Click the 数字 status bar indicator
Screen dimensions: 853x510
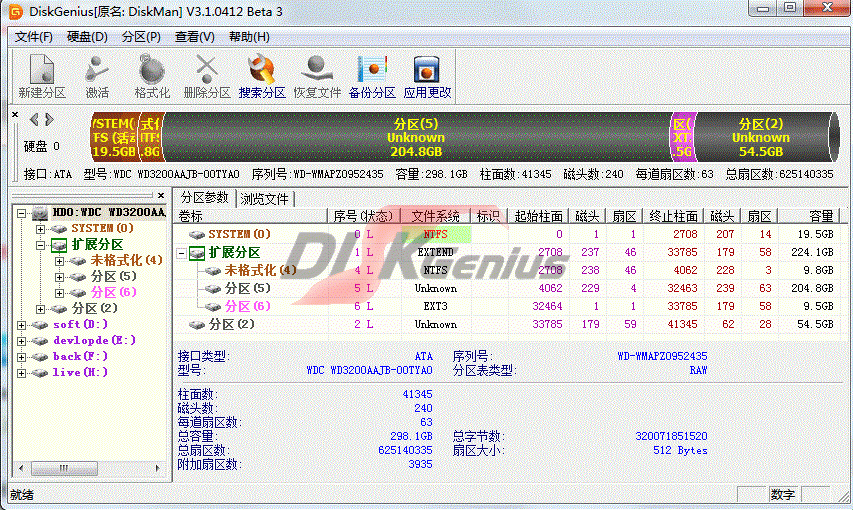pyautogui.click(x=783, y=494)
